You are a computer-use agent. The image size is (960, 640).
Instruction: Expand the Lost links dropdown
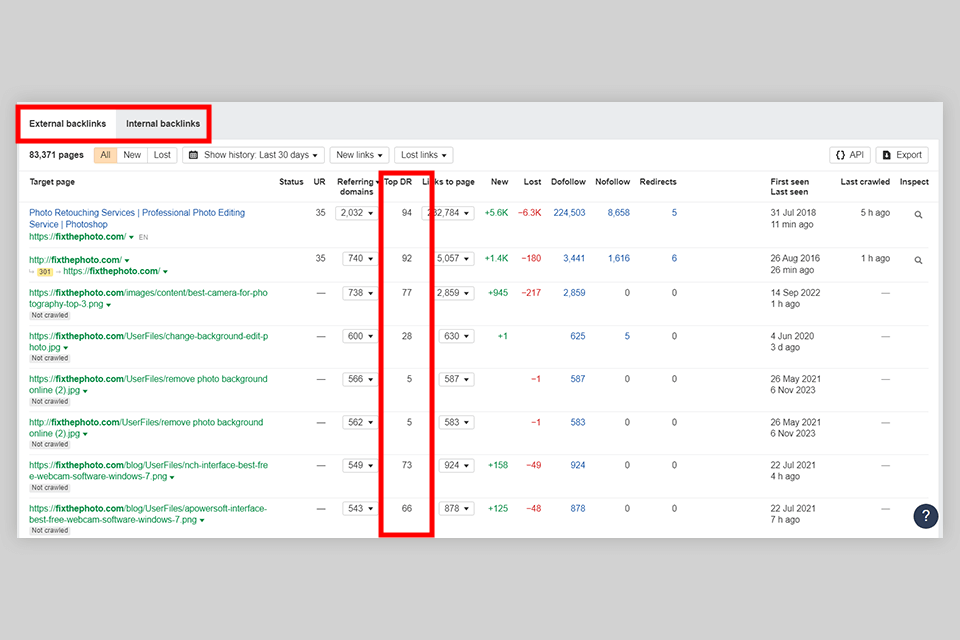tap(423, 155)
